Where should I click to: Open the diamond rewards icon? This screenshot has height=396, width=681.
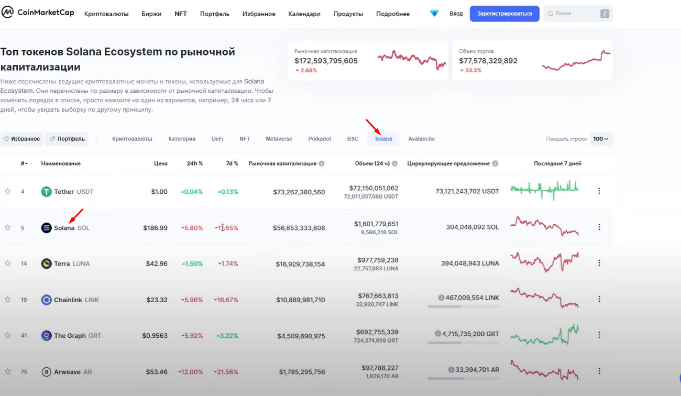(434, 13)
